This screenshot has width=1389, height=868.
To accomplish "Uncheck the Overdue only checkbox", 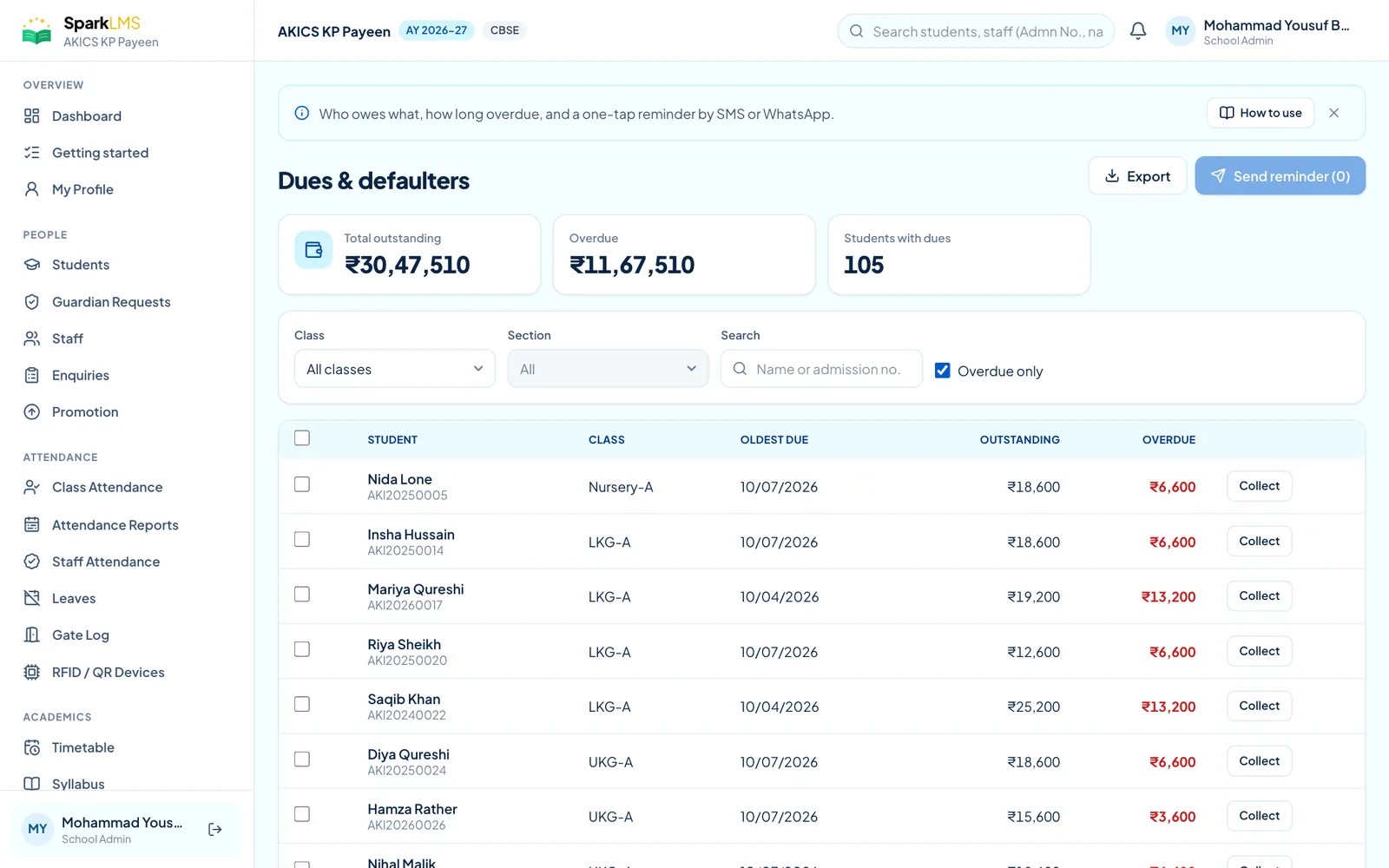I will tap(942, 371).
